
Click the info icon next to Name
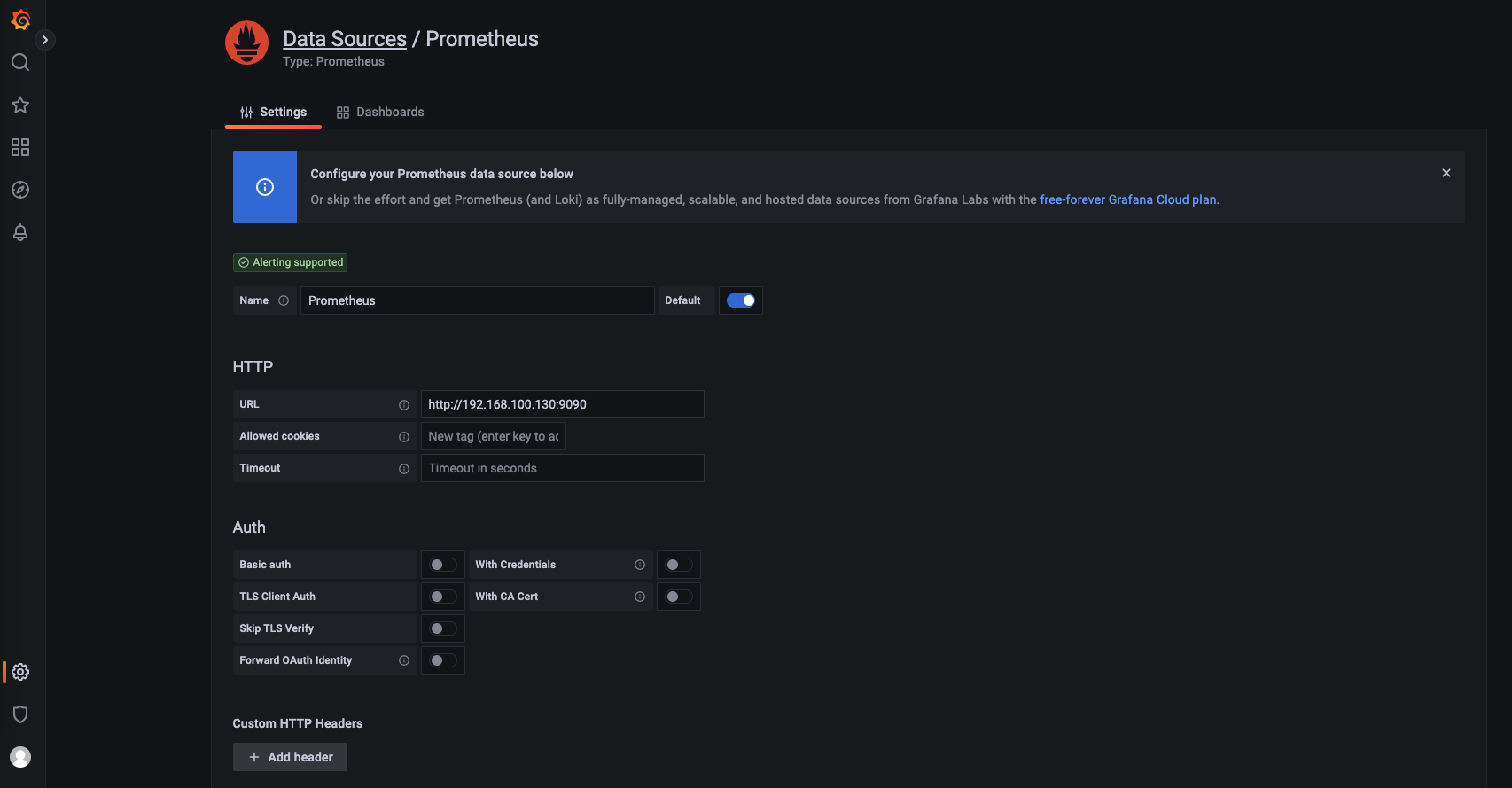[284, 300]
